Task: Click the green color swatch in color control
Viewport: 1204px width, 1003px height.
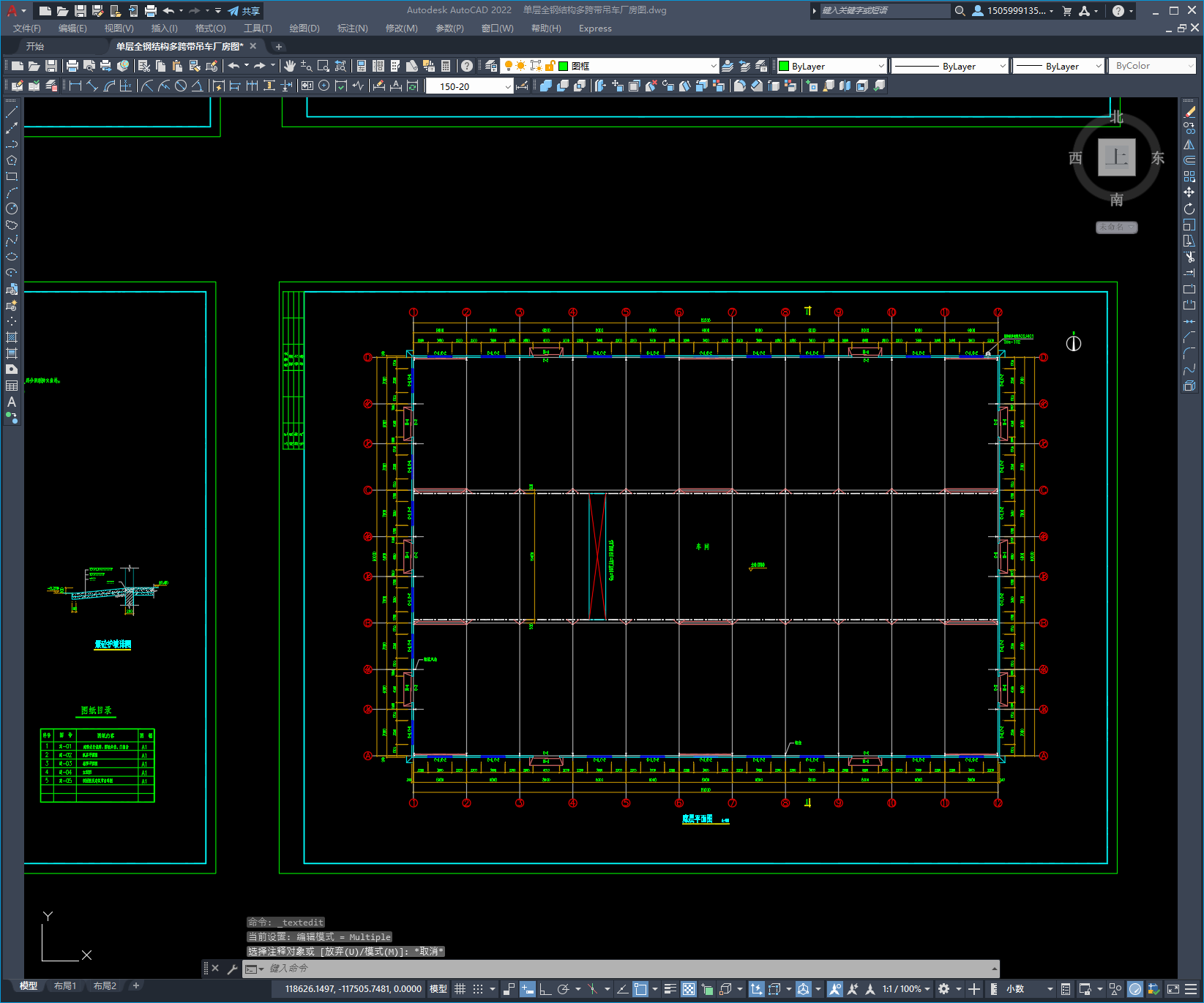Action: [784, 66]
